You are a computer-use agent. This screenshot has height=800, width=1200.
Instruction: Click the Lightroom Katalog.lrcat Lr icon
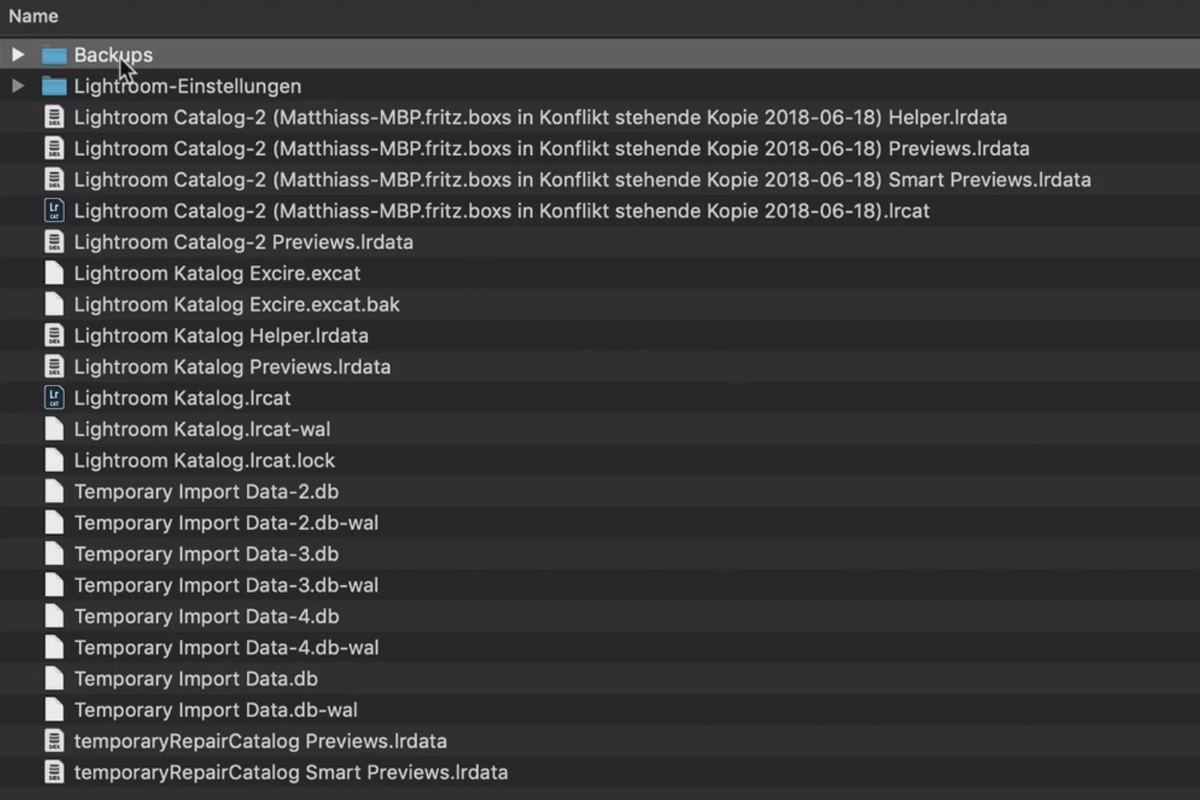[x=54, y=398]
